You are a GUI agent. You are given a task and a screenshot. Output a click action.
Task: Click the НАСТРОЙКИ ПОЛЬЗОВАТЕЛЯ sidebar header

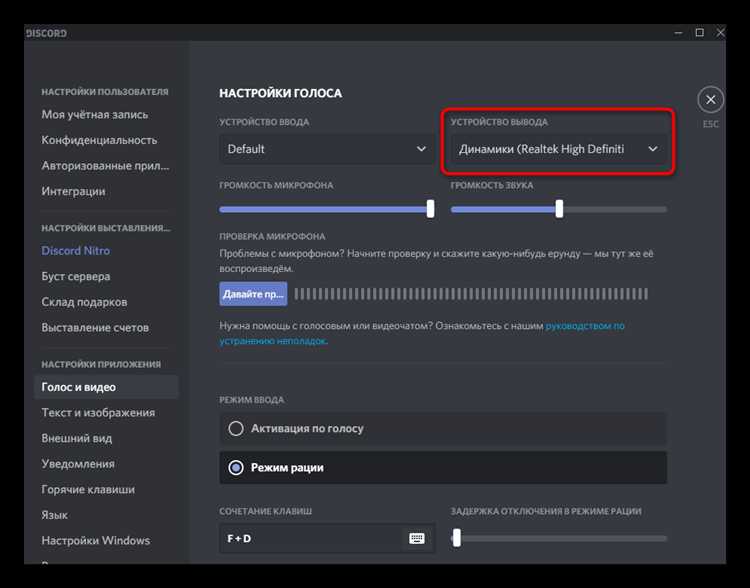coord(105,92)
